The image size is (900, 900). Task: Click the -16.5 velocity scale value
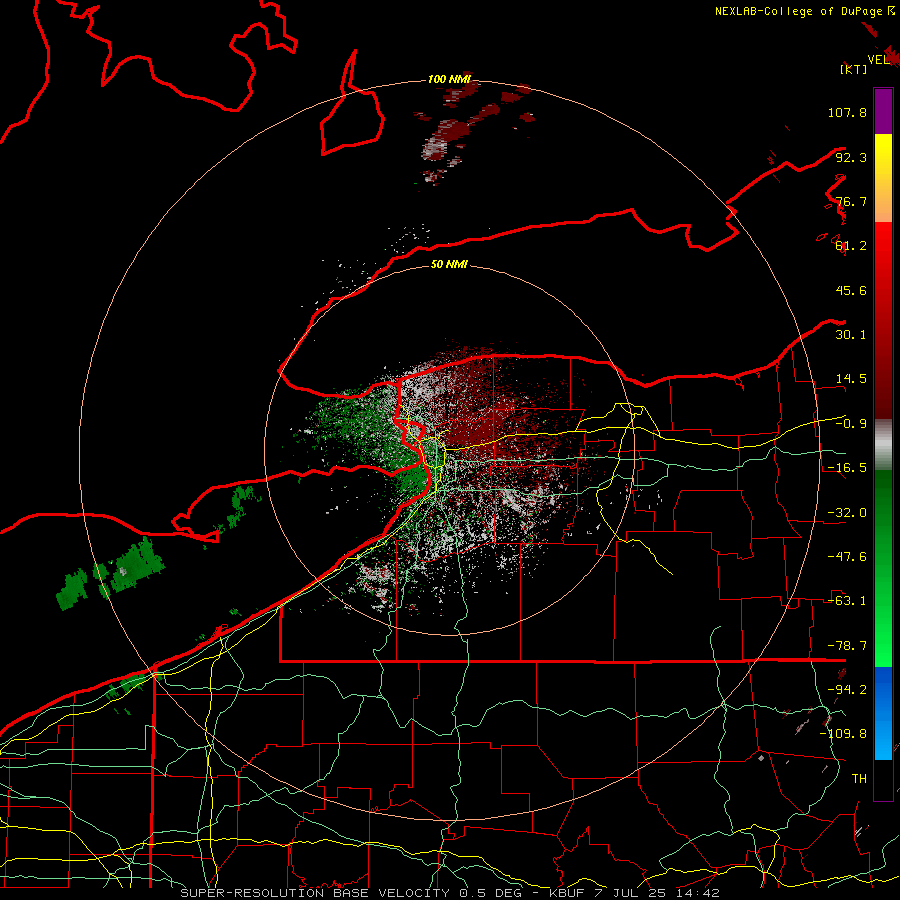[847, 468]
